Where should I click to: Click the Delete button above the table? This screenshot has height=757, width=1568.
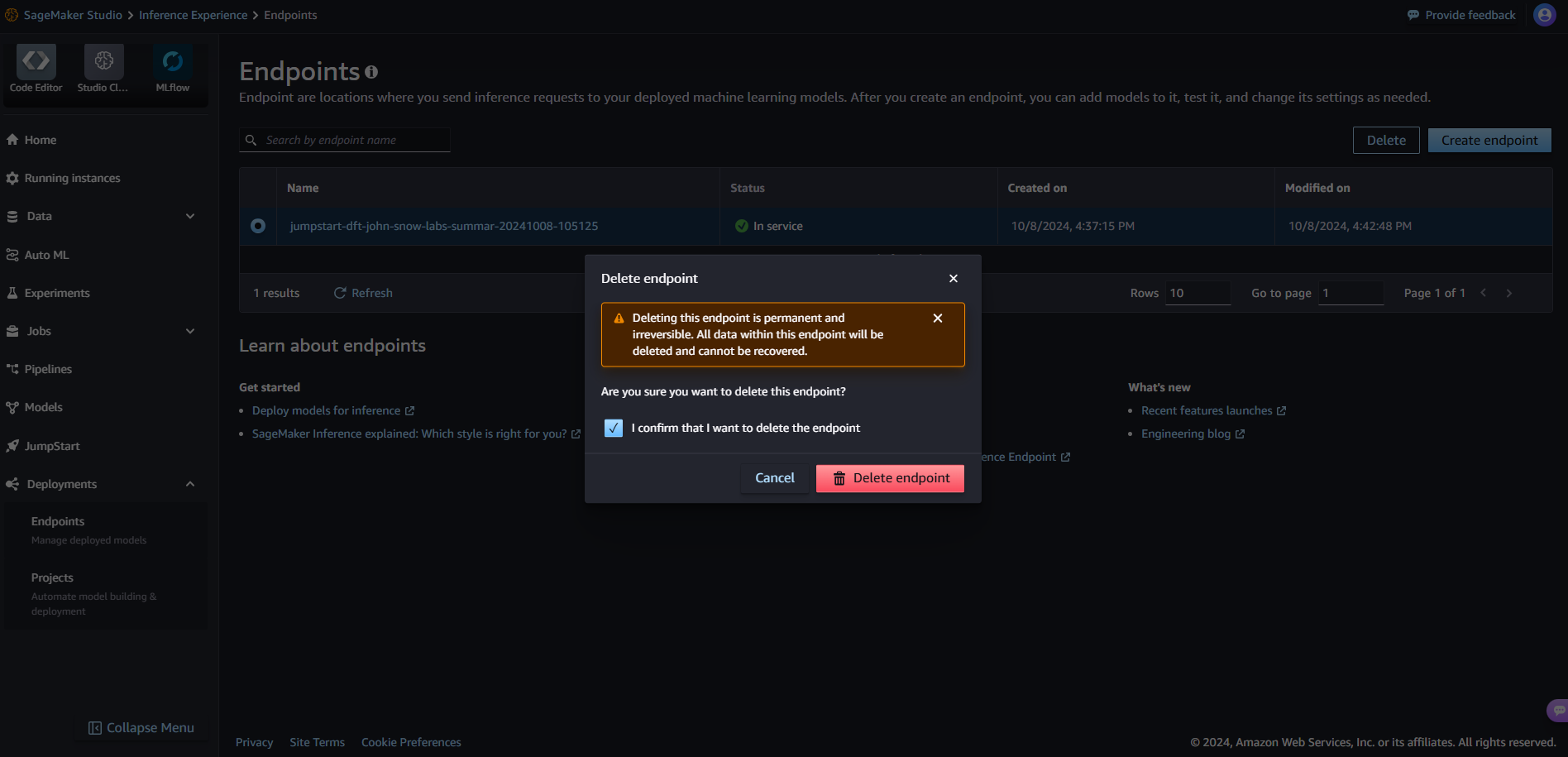(x=1386, y=141)
